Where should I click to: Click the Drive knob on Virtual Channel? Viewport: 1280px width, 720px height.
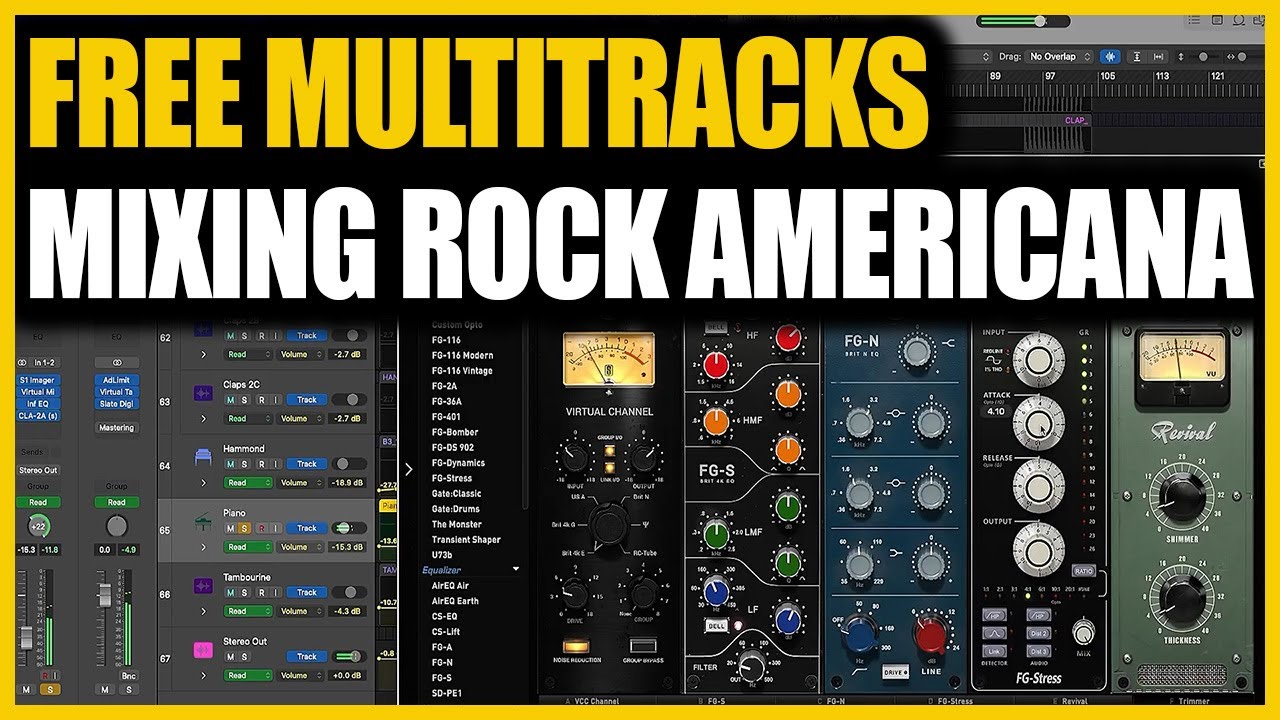pyautogui.click(x=573, y=592)
